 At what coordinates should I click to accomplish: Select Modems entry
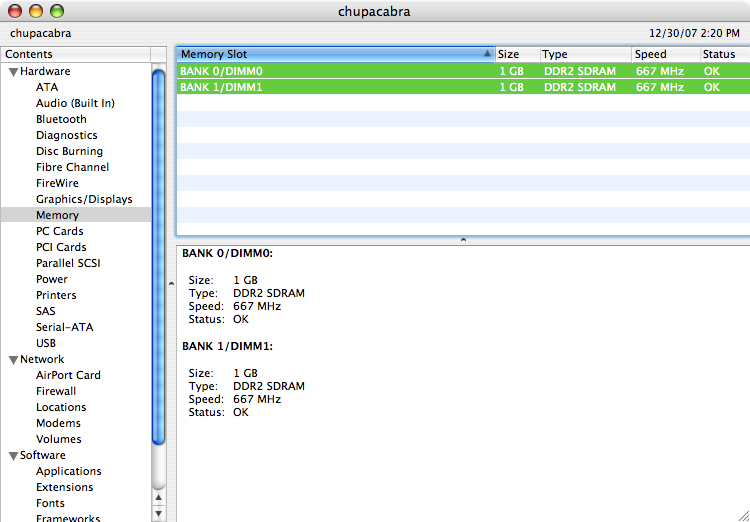(58, 423)
